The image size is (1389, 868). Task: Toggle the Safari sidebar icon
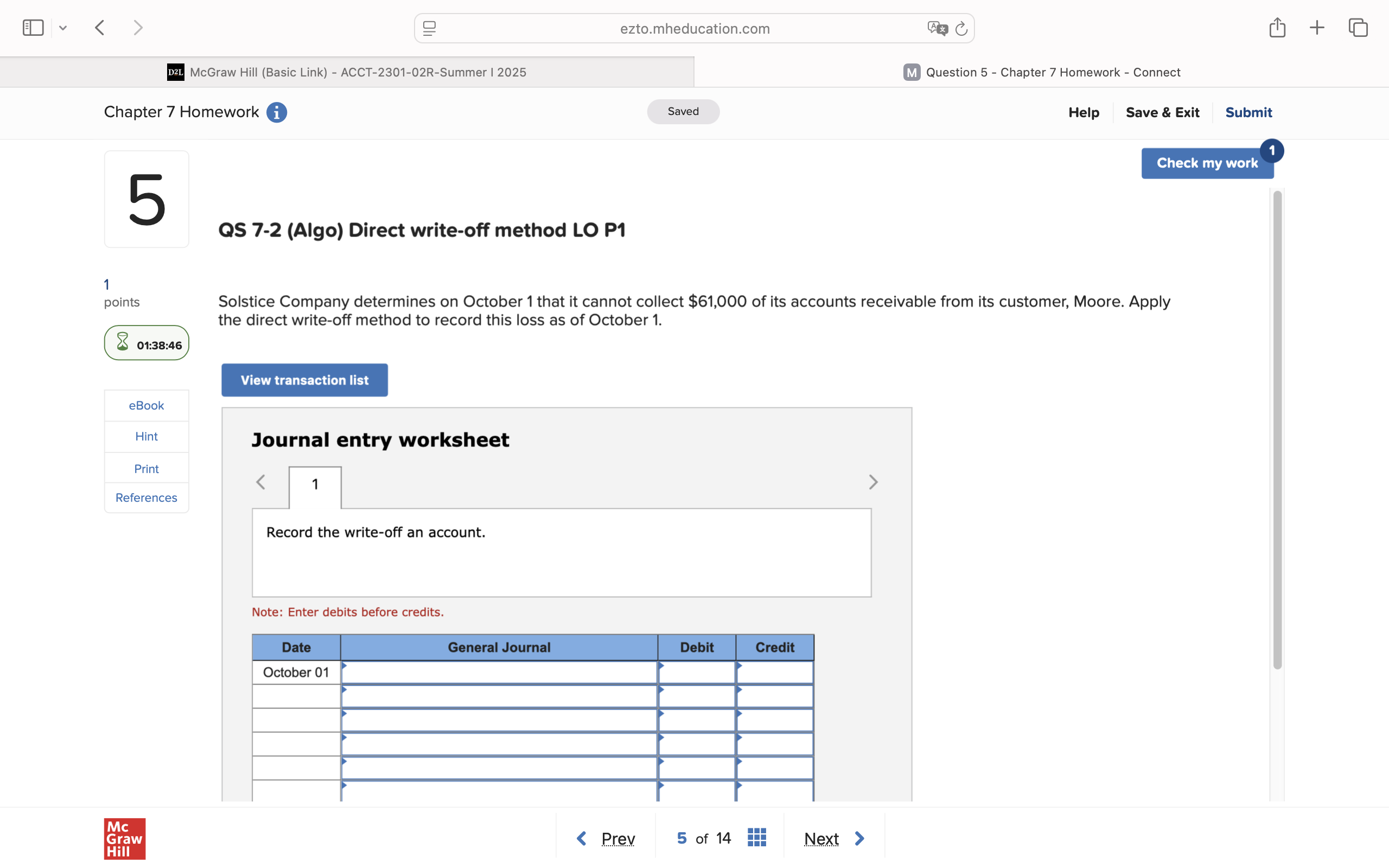pyautogui.click(x=33, y=28)
